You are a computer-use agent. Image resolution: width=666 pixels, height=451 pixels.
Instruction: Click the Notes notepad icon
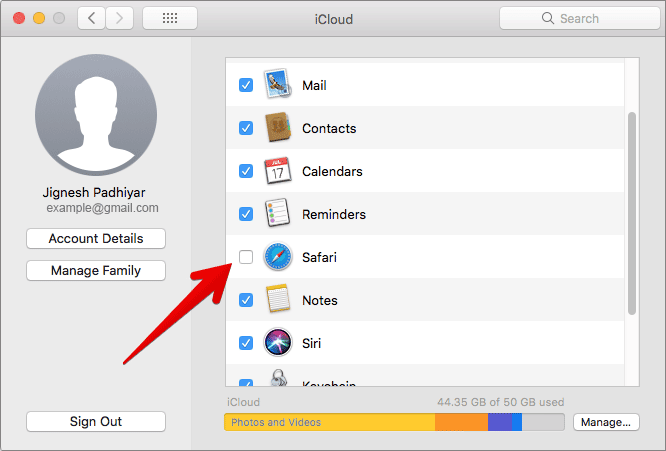click(x=278, y=299)
